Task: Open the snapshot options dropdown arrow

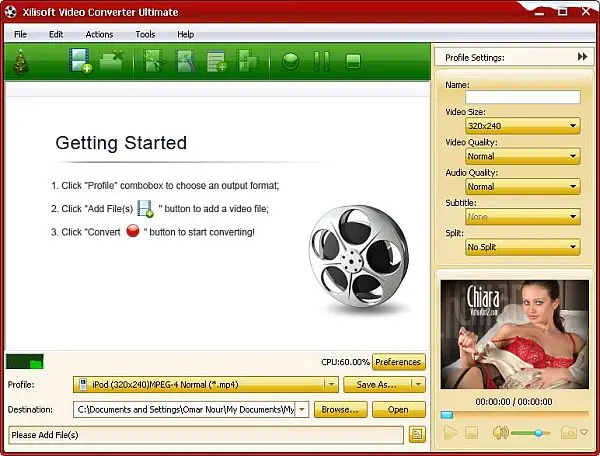Action: click(584, 433)
